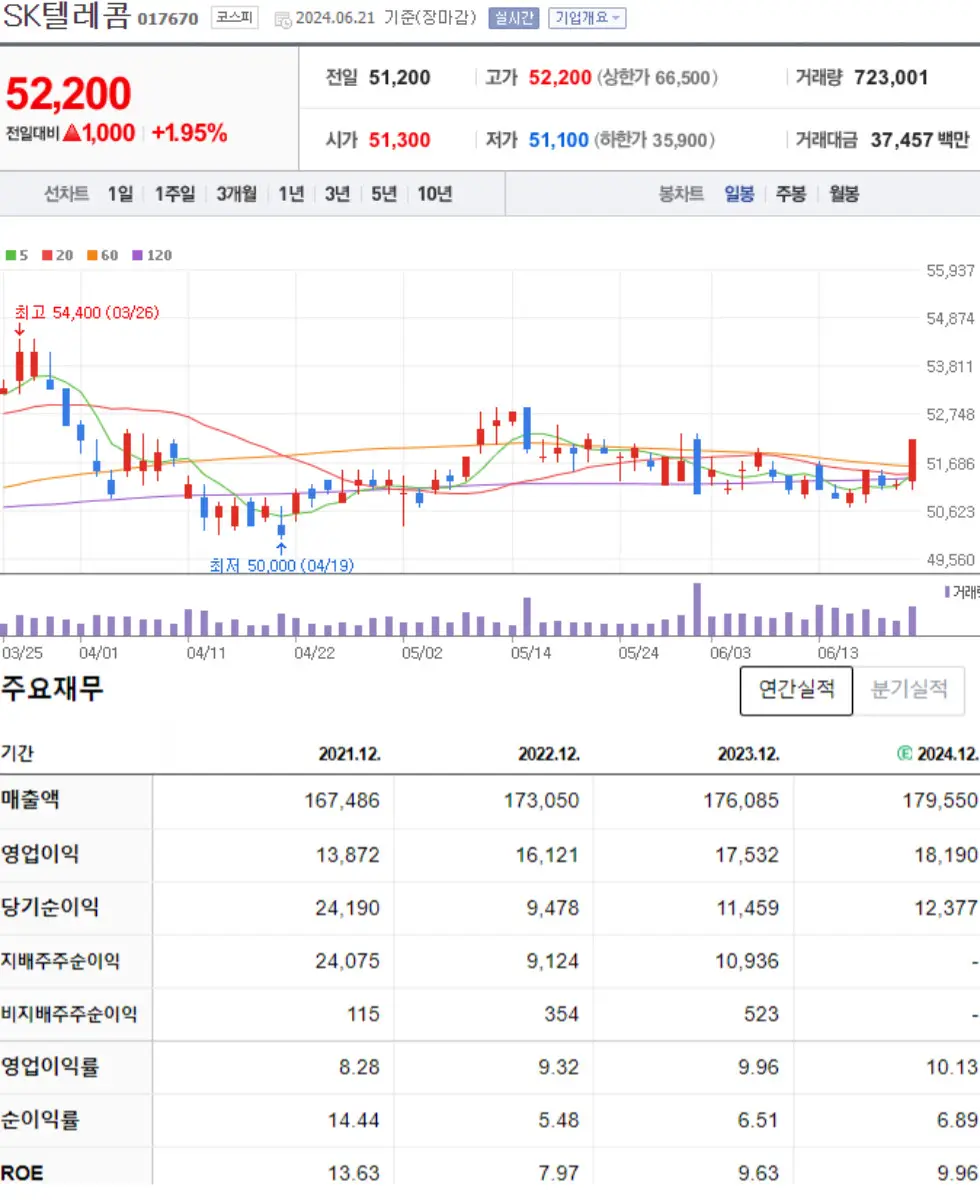Image resolution: width=980 pixels, height=1200 pixels.
Task: Click the 05/14 date on chart axis
Action: click(x=531, y=652)
